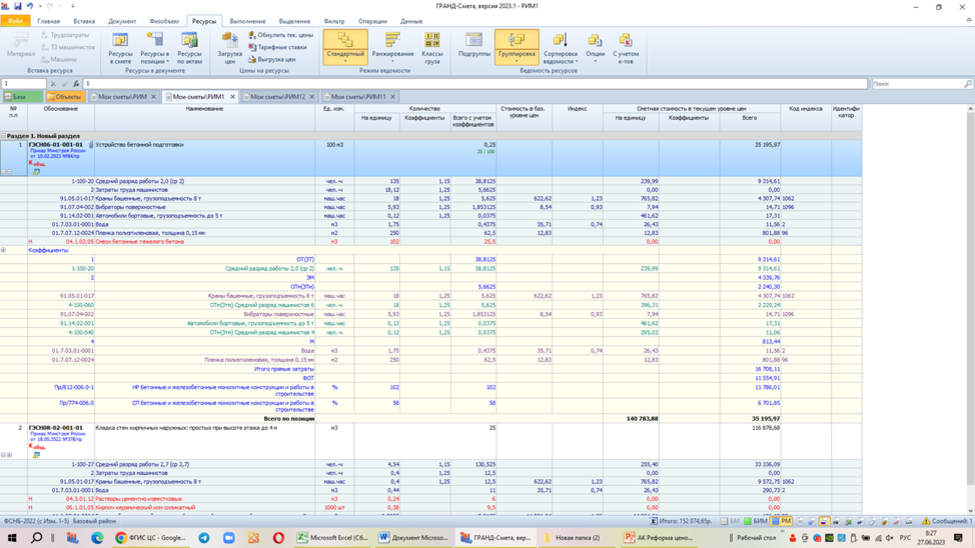
Task: Switch to Физобъем ribbon tab
Action: [x=164, y=21]
